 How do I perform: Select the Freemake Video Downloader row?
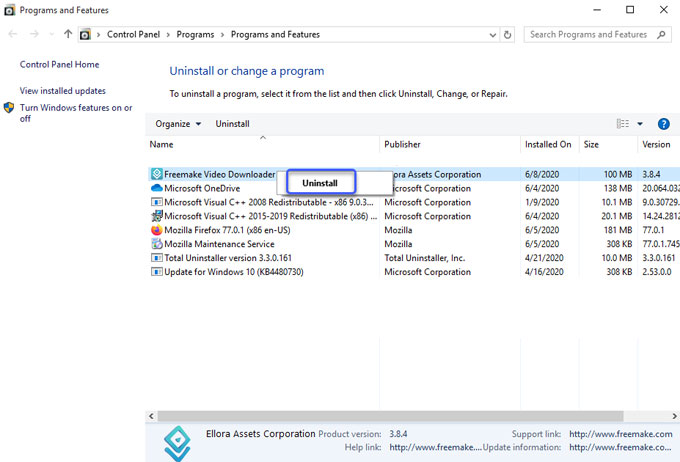click(414, 174)
